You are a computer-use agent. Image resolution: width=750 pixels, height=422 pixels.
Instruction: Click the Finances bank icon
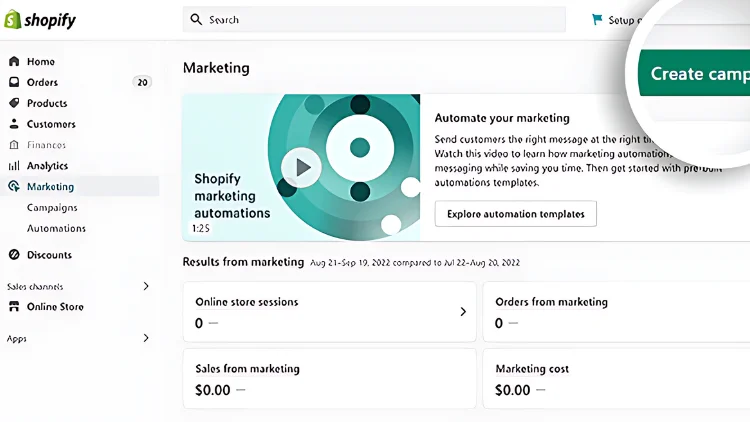(14, 144)
